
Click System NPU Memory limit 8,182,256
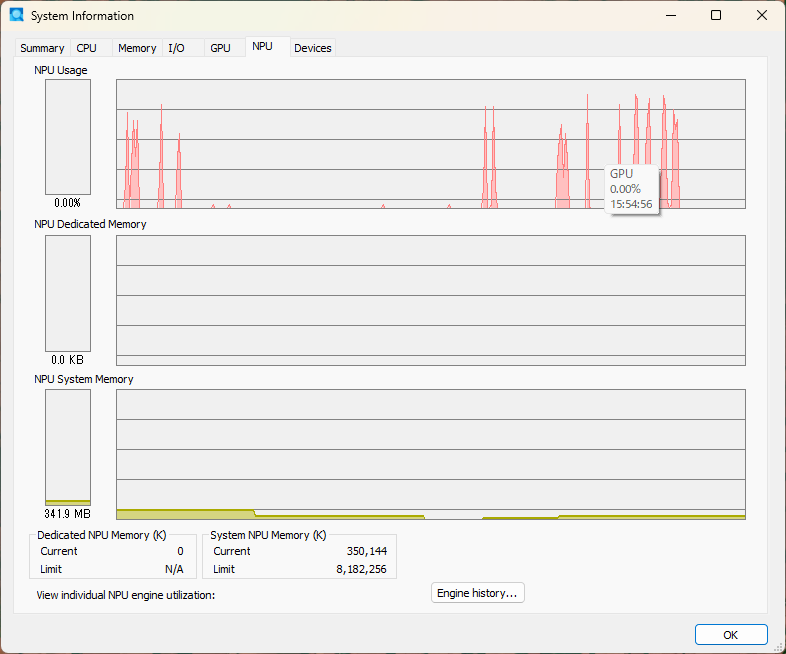pos(361,569)
